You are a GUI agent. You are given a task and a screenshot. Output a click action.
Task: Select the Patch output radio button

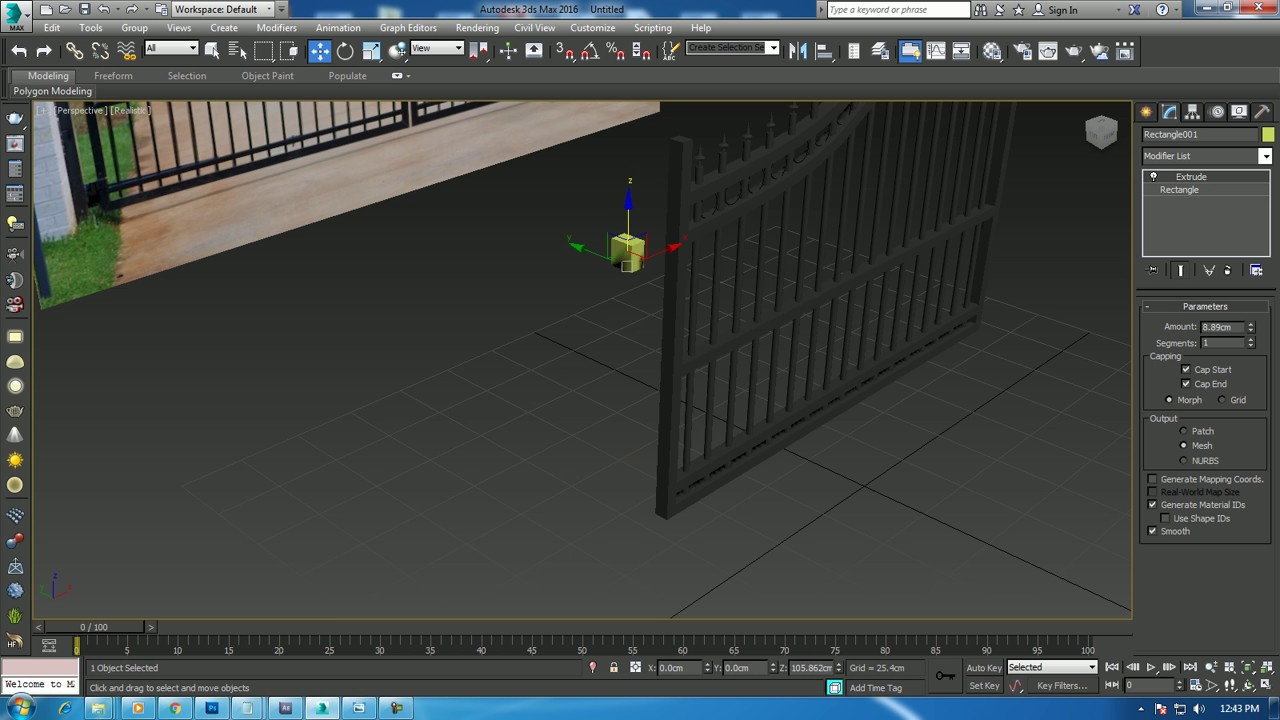[x=1184, y=431]
